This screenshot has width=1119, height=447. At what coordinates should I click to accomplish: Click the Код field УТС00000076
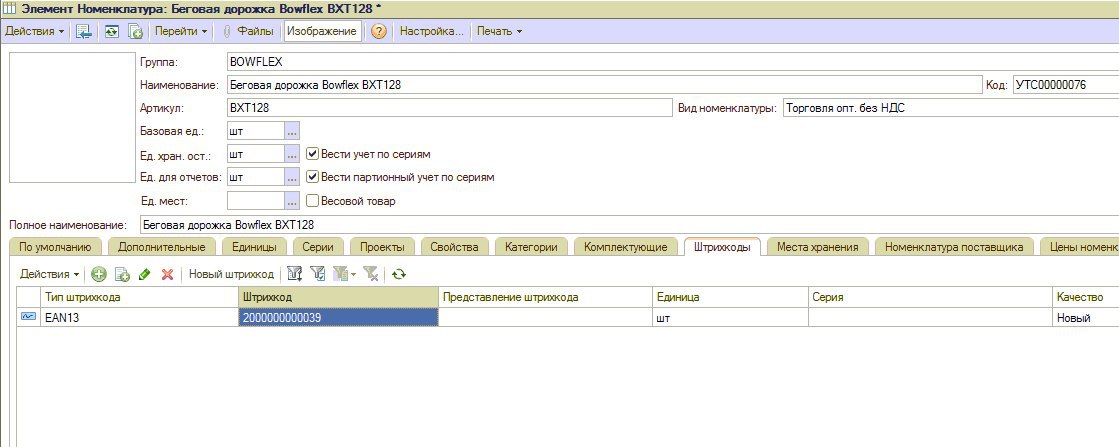[x=1065, y=85]
